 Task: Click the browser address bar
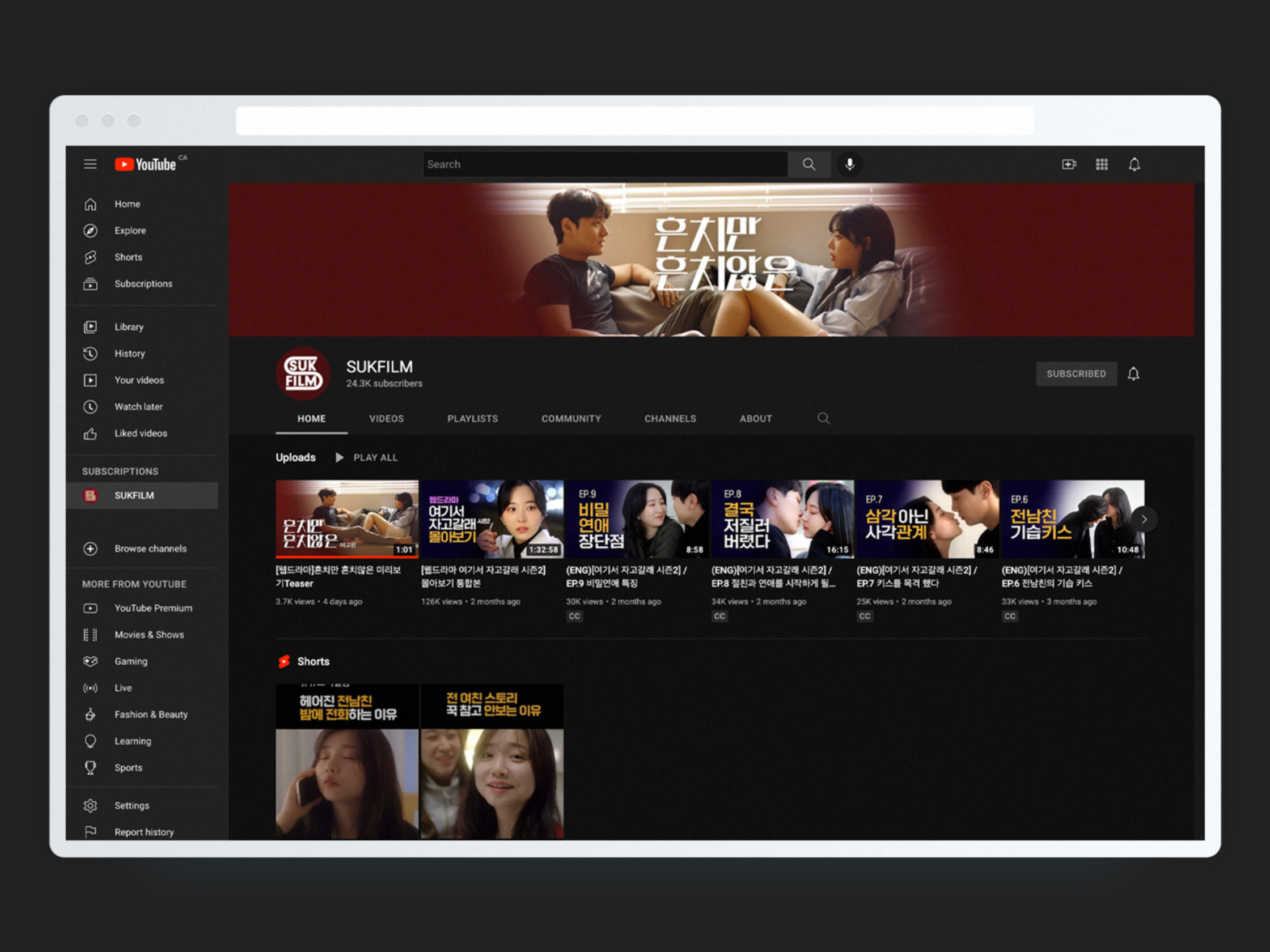point(635,121)
